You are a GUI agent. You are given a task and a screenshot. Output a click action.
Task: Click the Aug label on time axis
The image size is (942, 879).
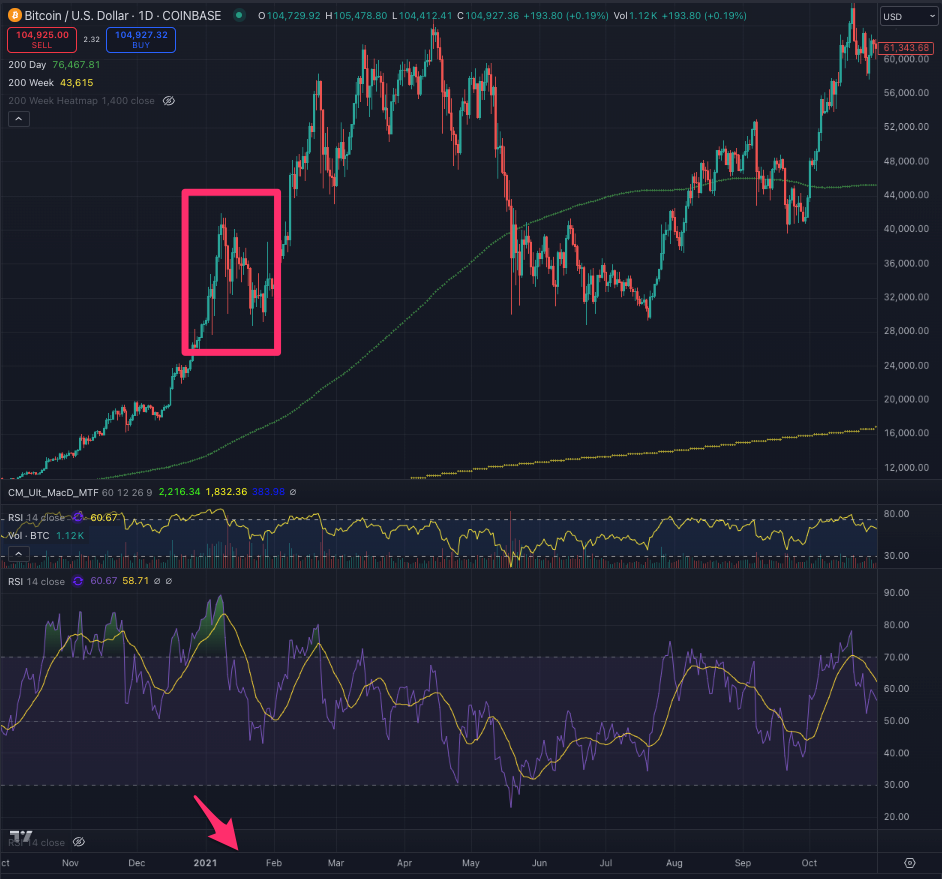[674, 863]
